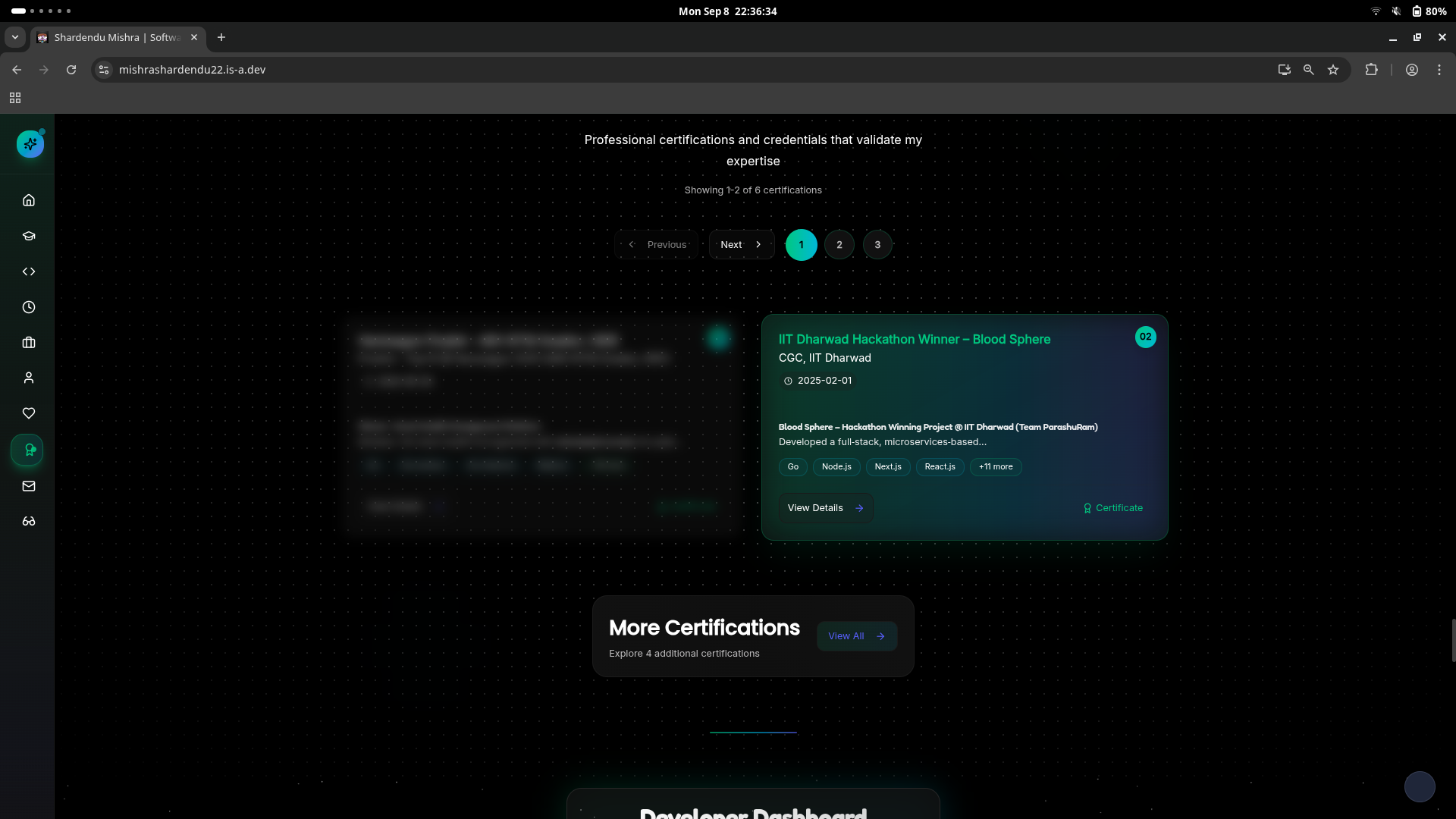Open the code brackets sidebar section
Viewport: 1456px width, 819px height.
pos(29,271)
